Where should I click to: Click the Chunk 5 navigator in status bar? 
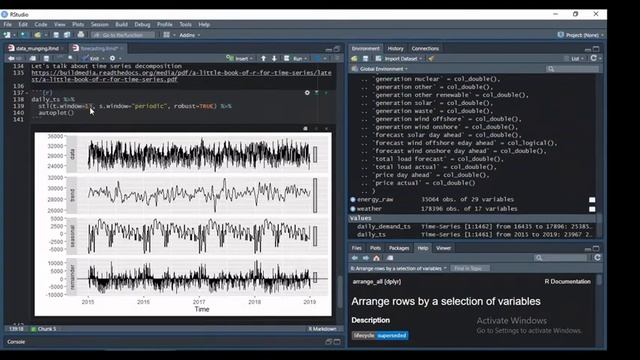[44, 329]
